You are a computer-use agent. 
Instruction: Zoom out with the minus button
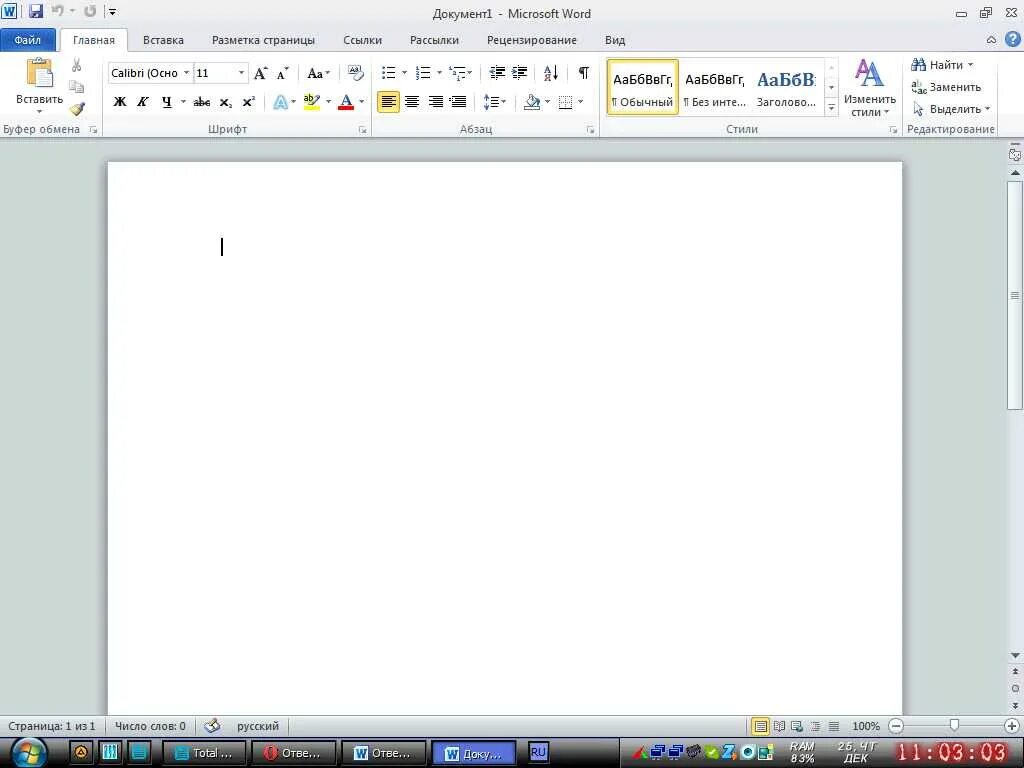[x=896, y=726]
